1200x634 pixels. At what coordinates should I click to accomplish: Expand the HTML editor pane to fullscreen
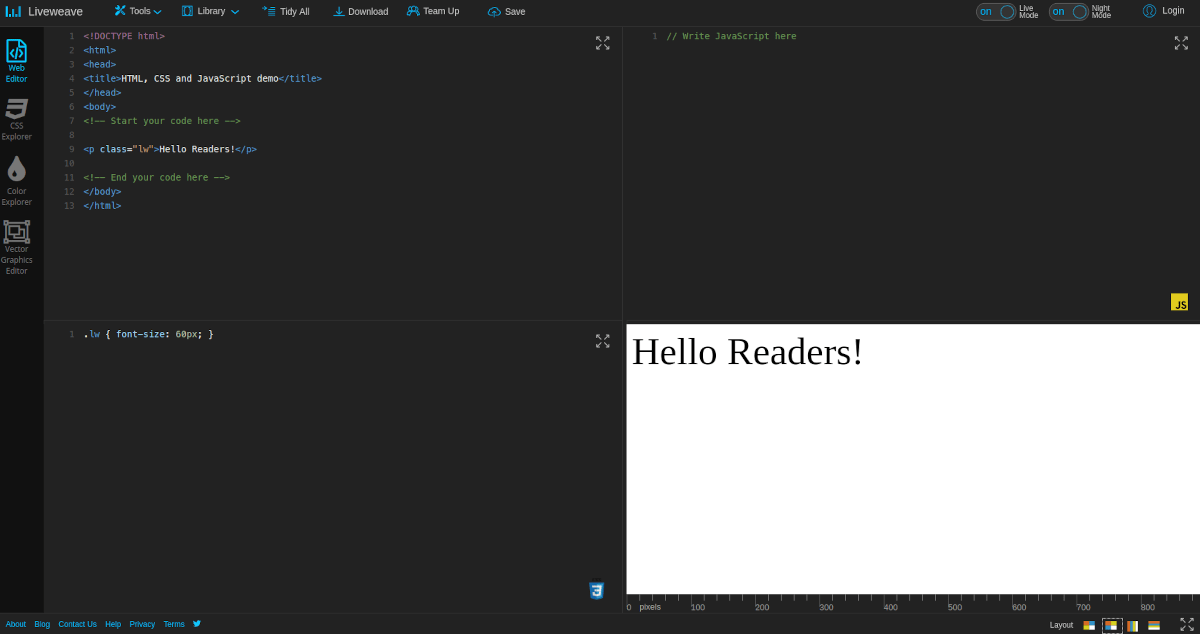[603, 43]
